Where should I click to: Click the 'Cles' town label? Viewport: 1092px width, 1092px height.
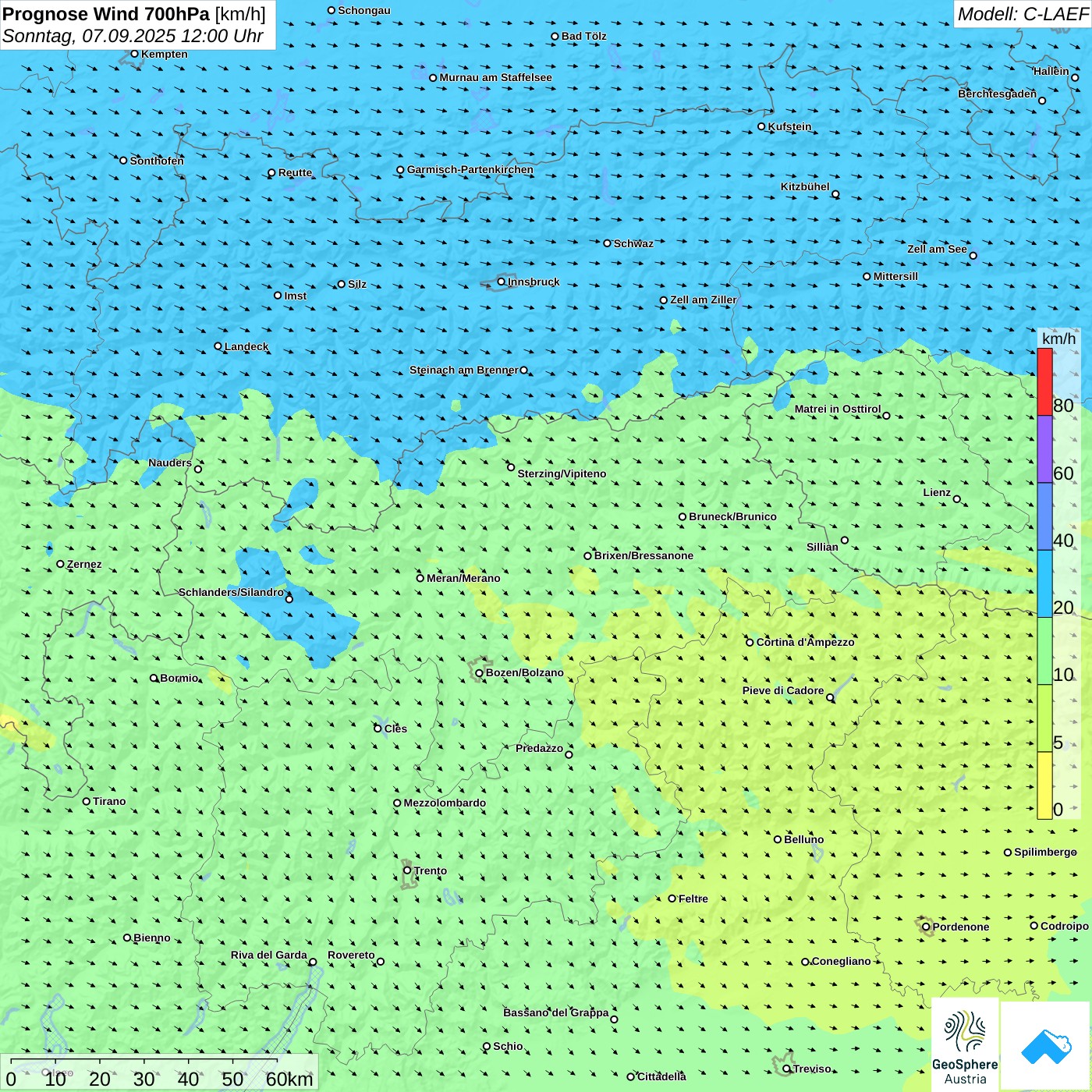395,729
